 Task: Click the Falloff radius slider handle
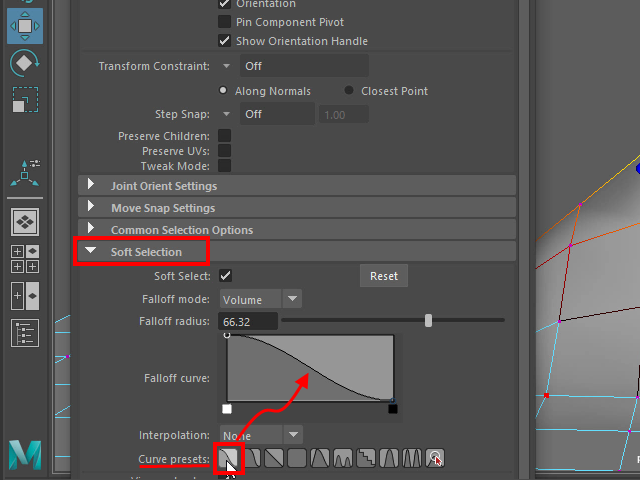click(429, 321)
